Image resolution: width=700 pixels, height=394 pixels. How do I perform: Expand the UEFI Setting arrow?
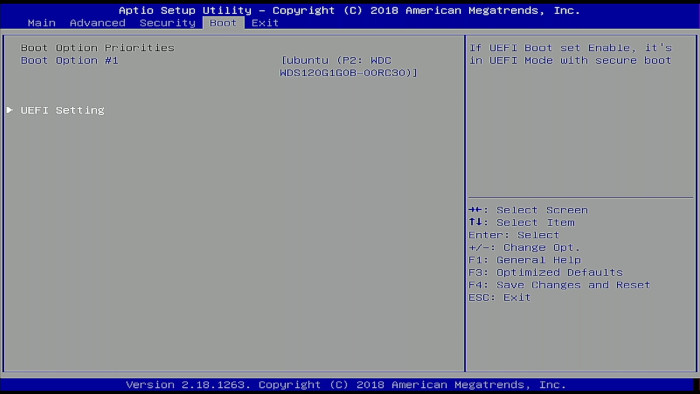coord(9,110)
